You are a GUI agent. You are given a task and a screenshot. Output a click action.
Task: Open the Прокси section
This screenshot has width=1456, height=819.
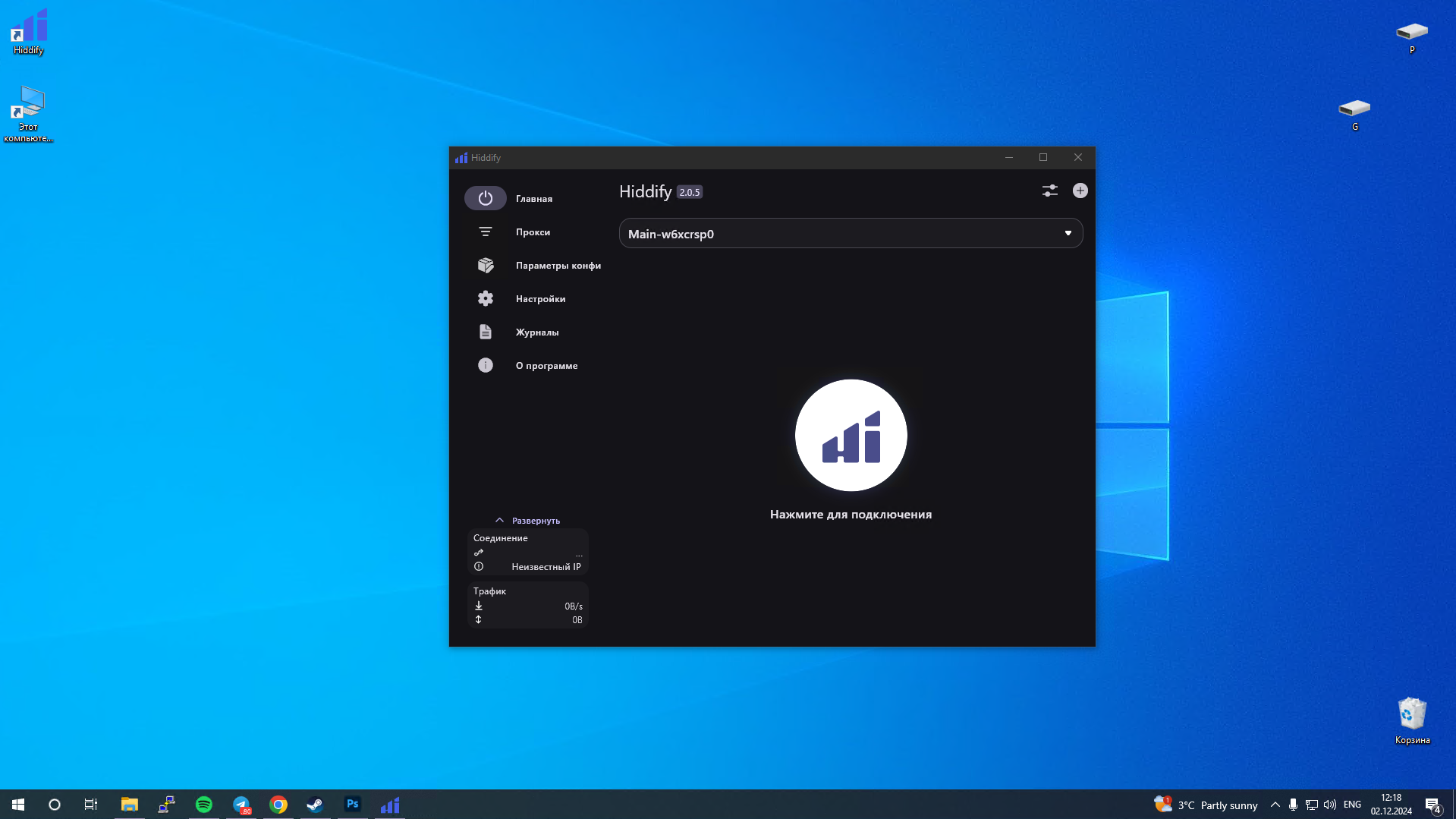coord(533,232)
